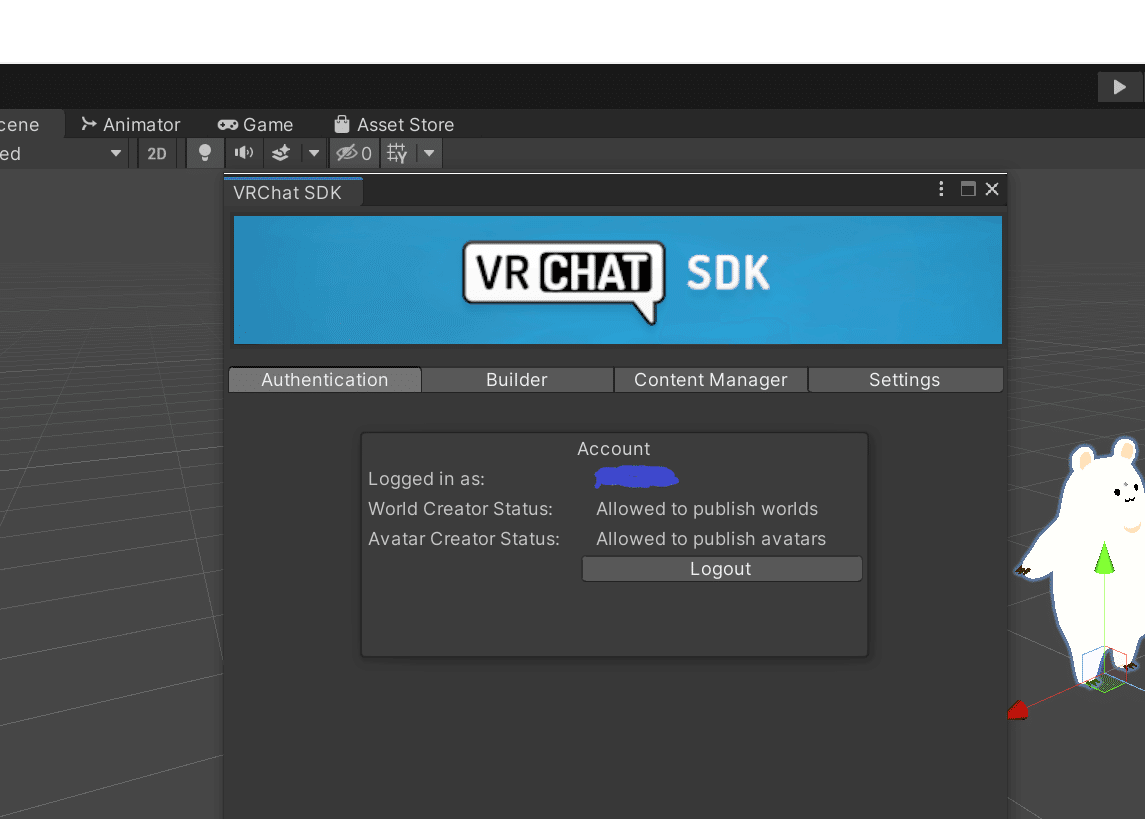Open the SDK Settings tab
Viewport: 1145px width, 819px height.
pos(905,380)
